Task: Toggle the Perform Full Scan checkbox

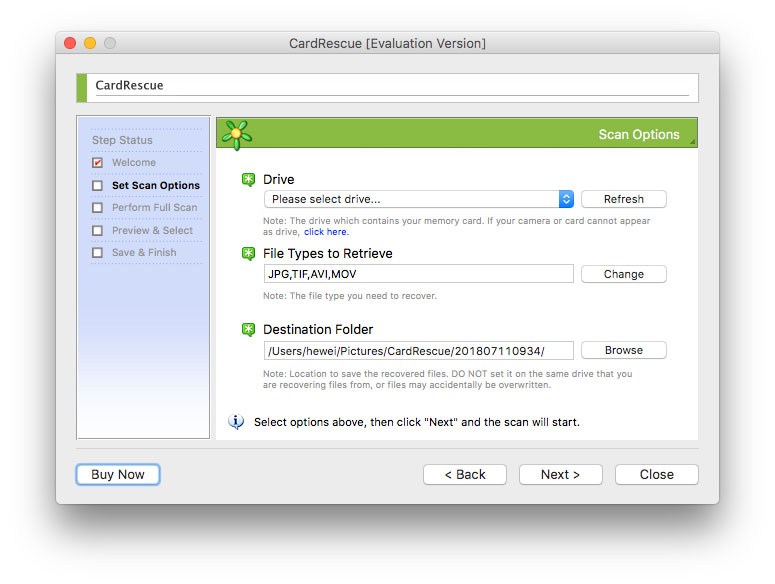Action: [x=97, y=208]
